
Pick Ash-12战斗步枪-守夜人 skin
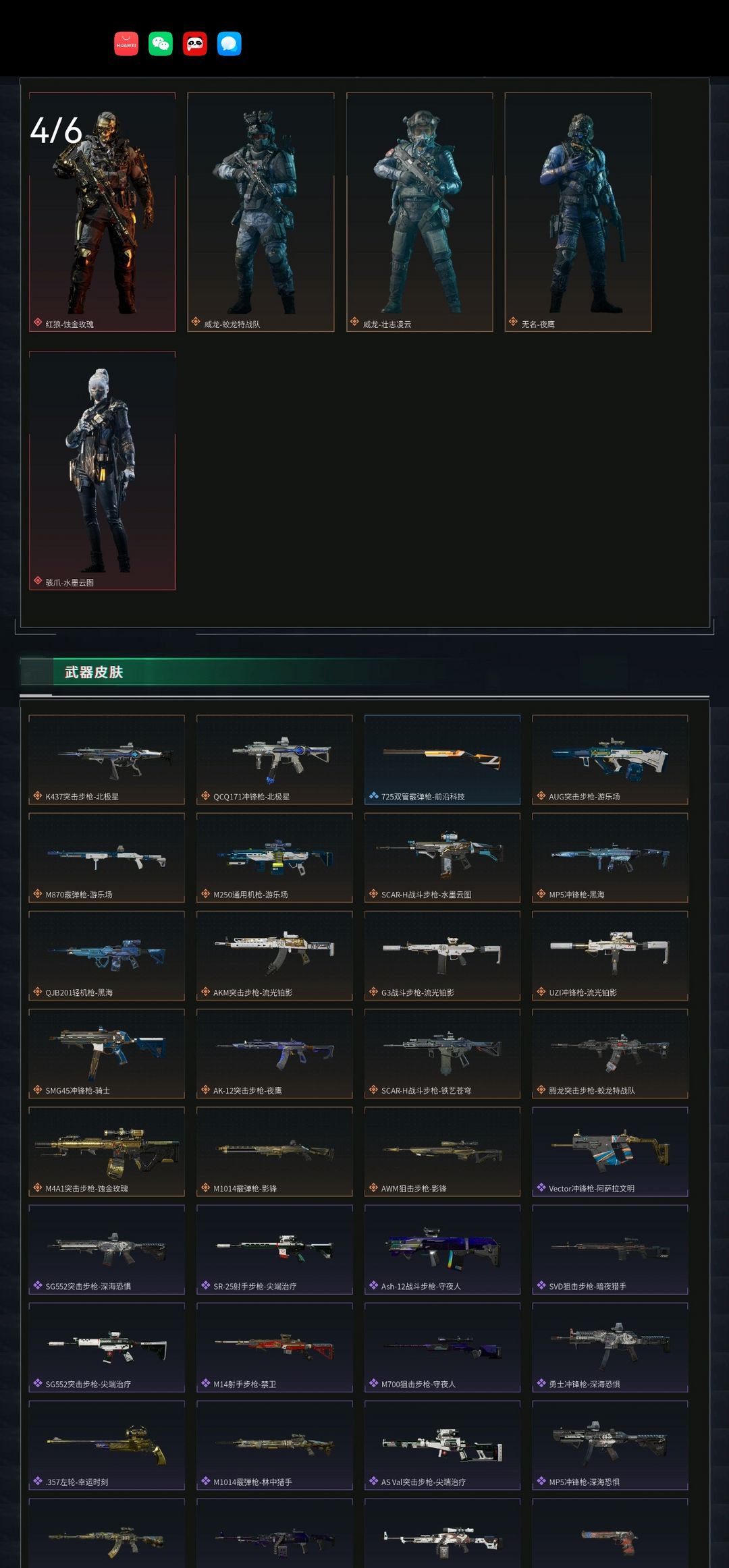click(x=442, y=1250)
